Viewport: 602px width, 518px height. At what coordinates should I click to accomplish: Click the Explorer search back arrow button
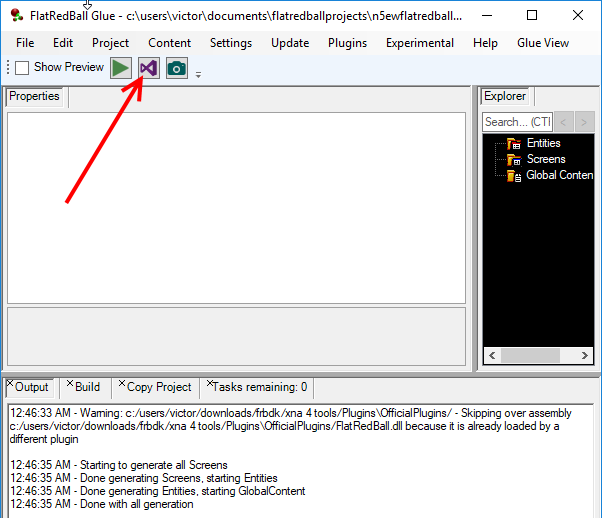[x=564, y=122]
